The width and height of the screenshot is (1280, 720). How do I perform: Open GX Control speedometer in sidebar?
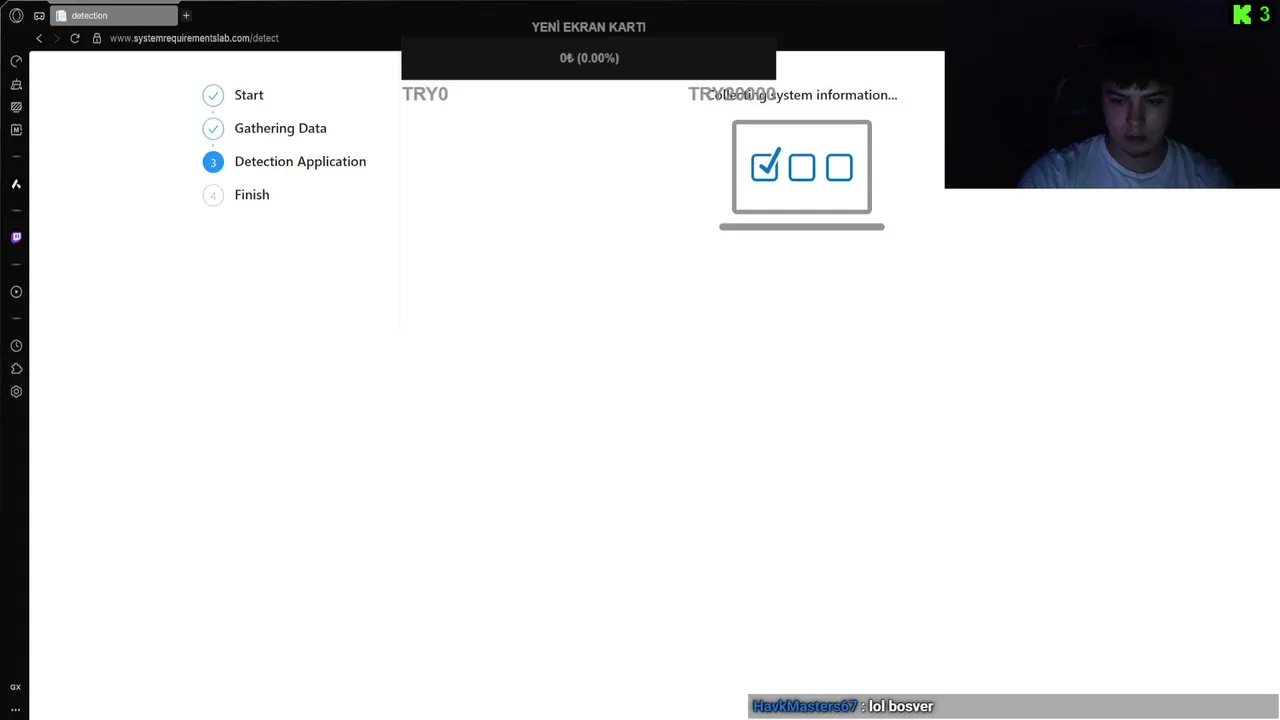pyautogui.click(x=16, y=61)
